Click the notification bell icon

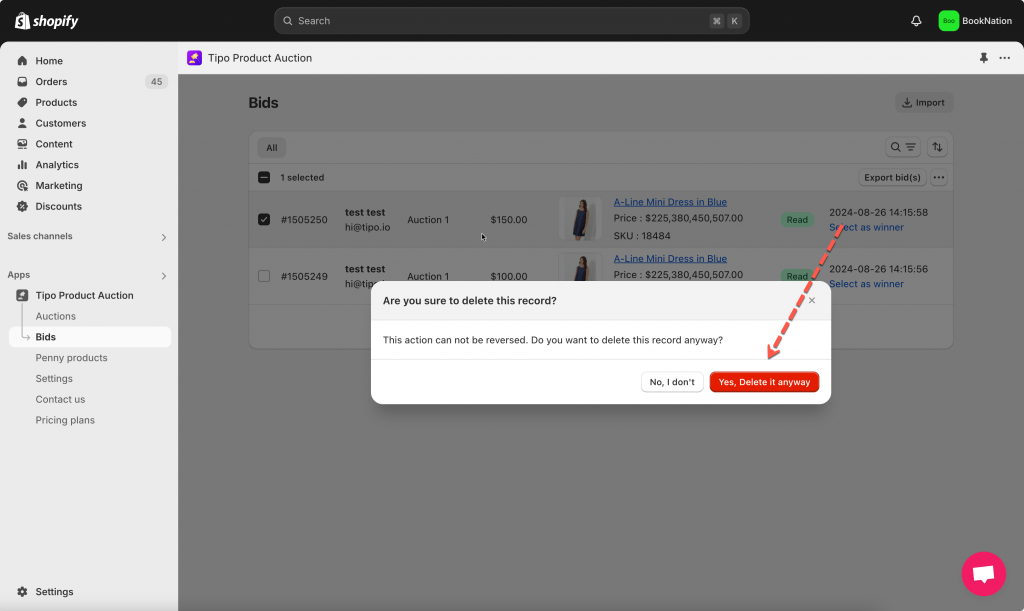click(916, 21)
